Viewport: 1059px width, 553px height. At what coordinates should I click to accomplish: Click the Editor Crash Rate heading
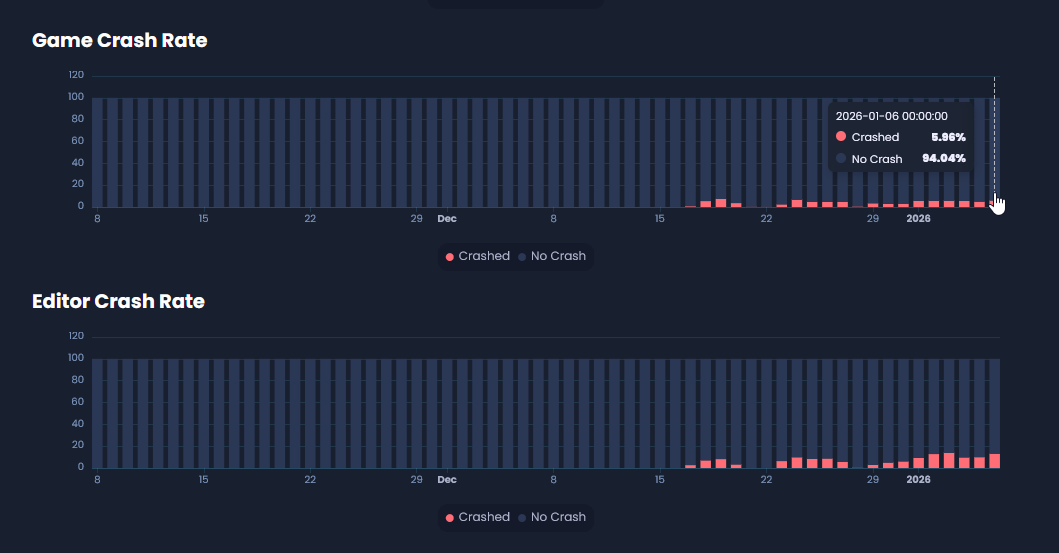[118, 301]
